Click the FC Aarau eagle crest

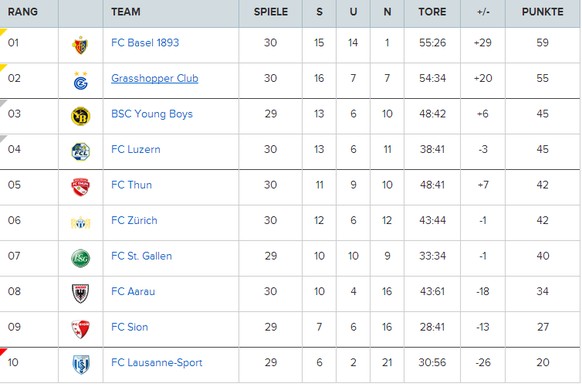pyautogui.click(x=80, y=293)
